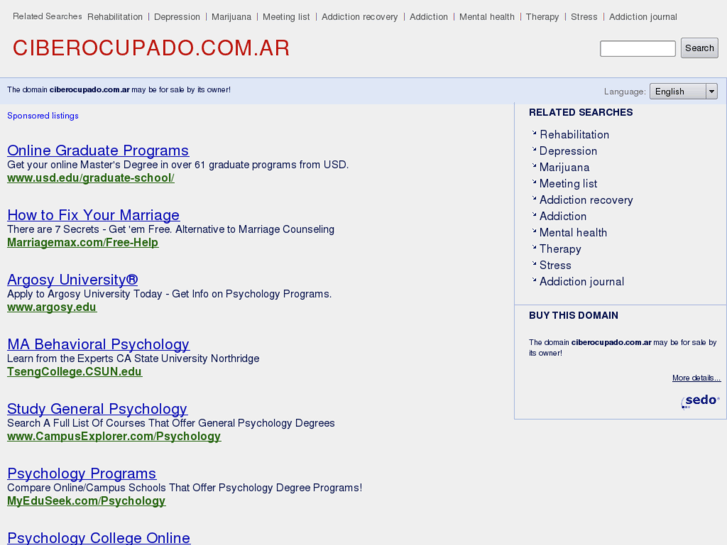Click the sedo logo
Screen dimensions: 727x545
coord(700,401)
